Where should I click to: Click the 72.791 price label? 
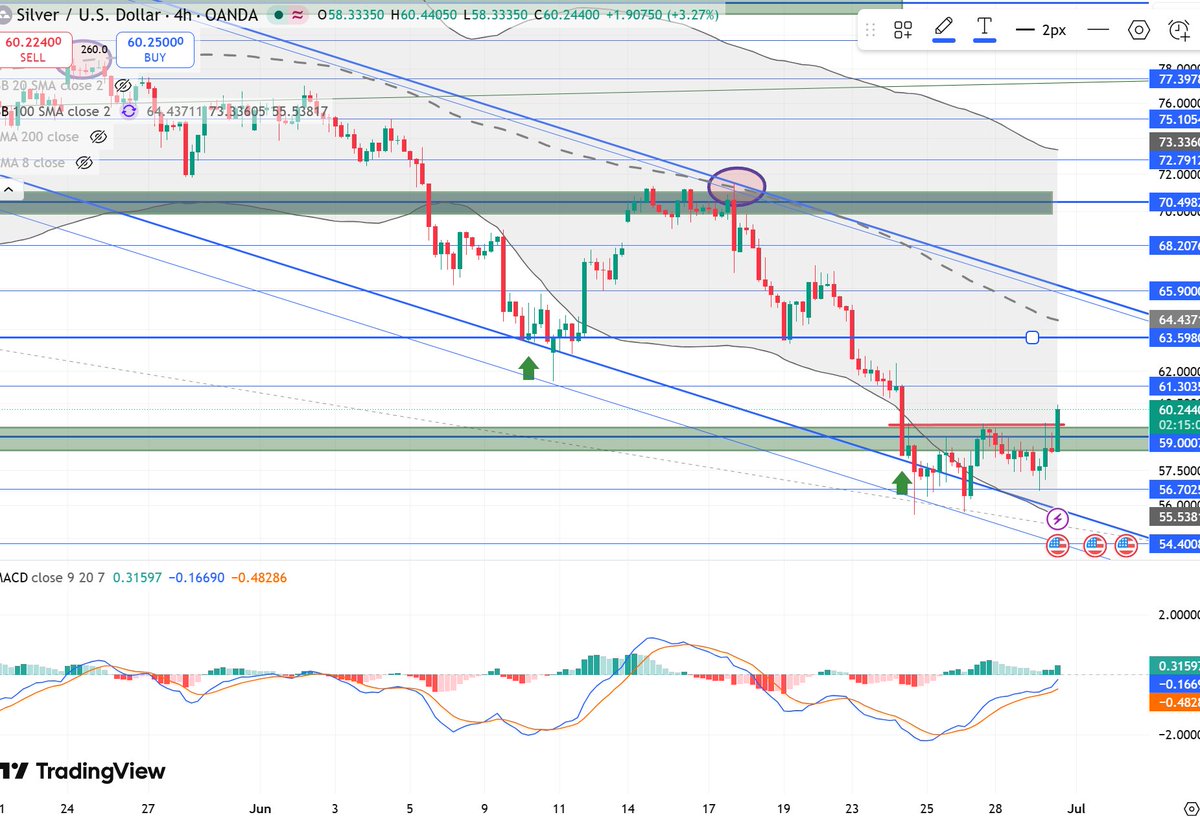[x=1173, y=160]
